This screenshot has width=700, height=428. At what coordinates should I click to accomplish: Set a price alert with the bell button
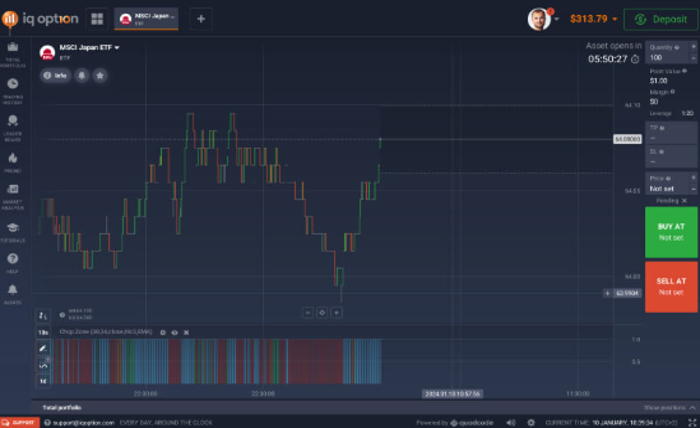point(82,75)
